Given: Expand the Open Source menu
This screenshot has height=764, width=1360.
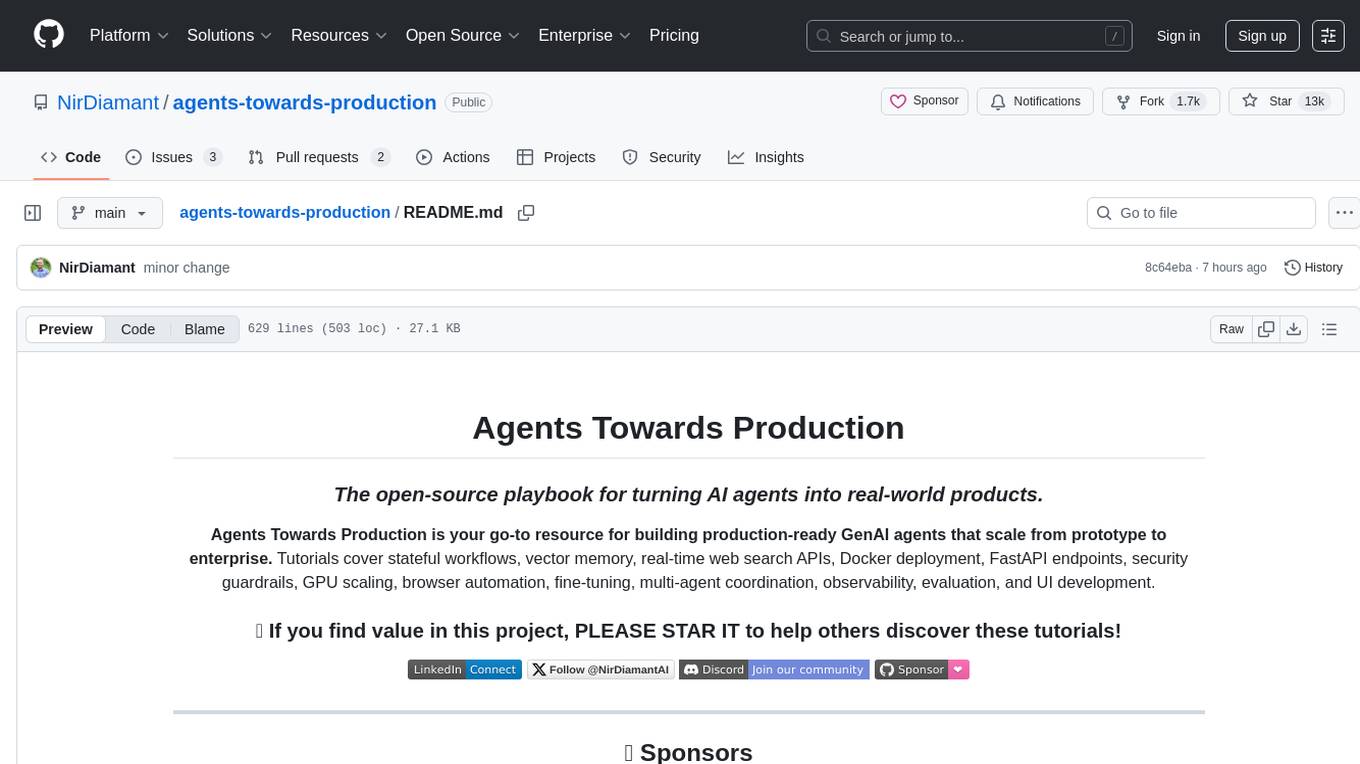Looking at the screenshot, I should (x=463, y=35).
